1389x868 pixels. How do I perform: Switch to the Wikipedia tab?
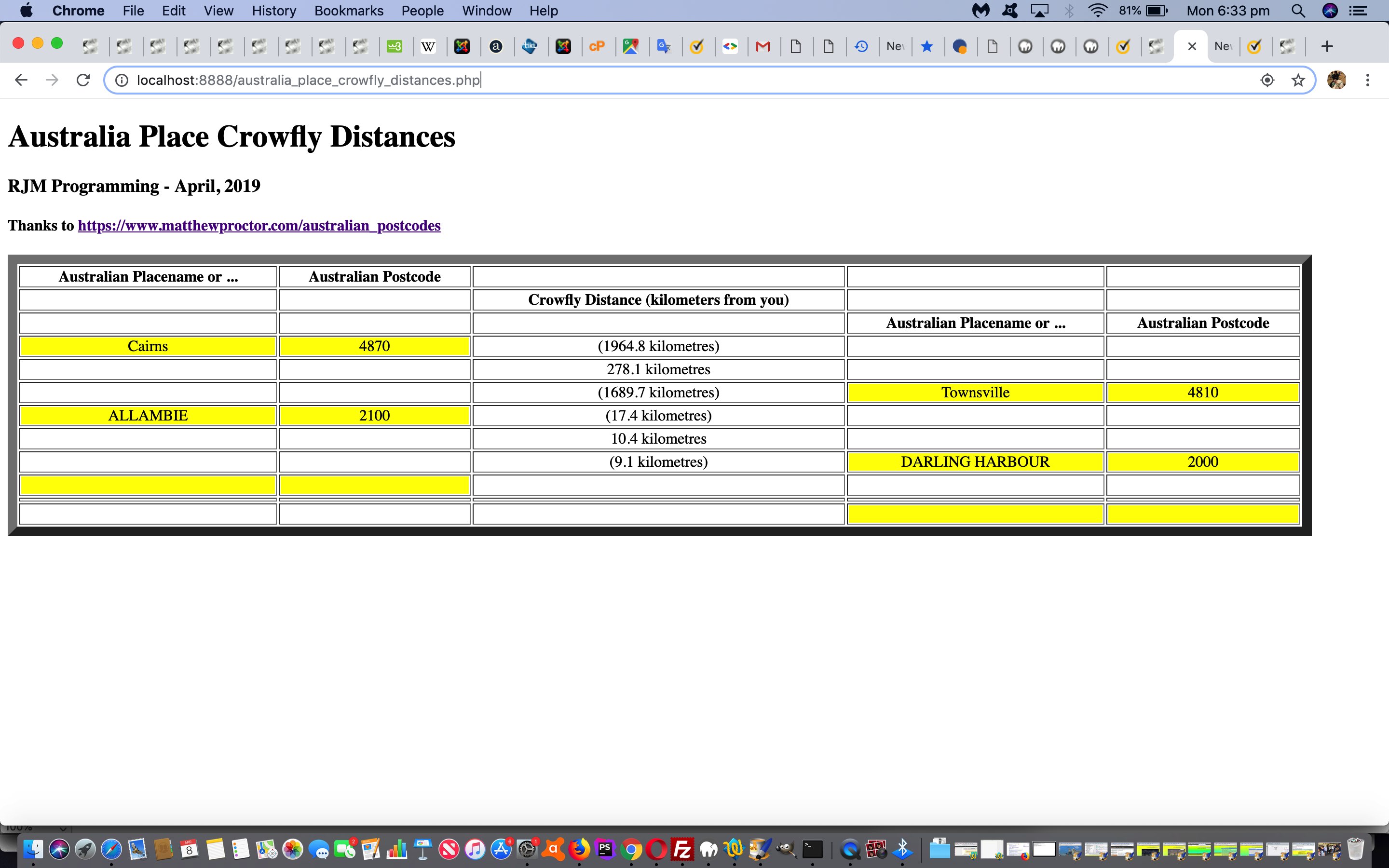[x=428, y=46]
